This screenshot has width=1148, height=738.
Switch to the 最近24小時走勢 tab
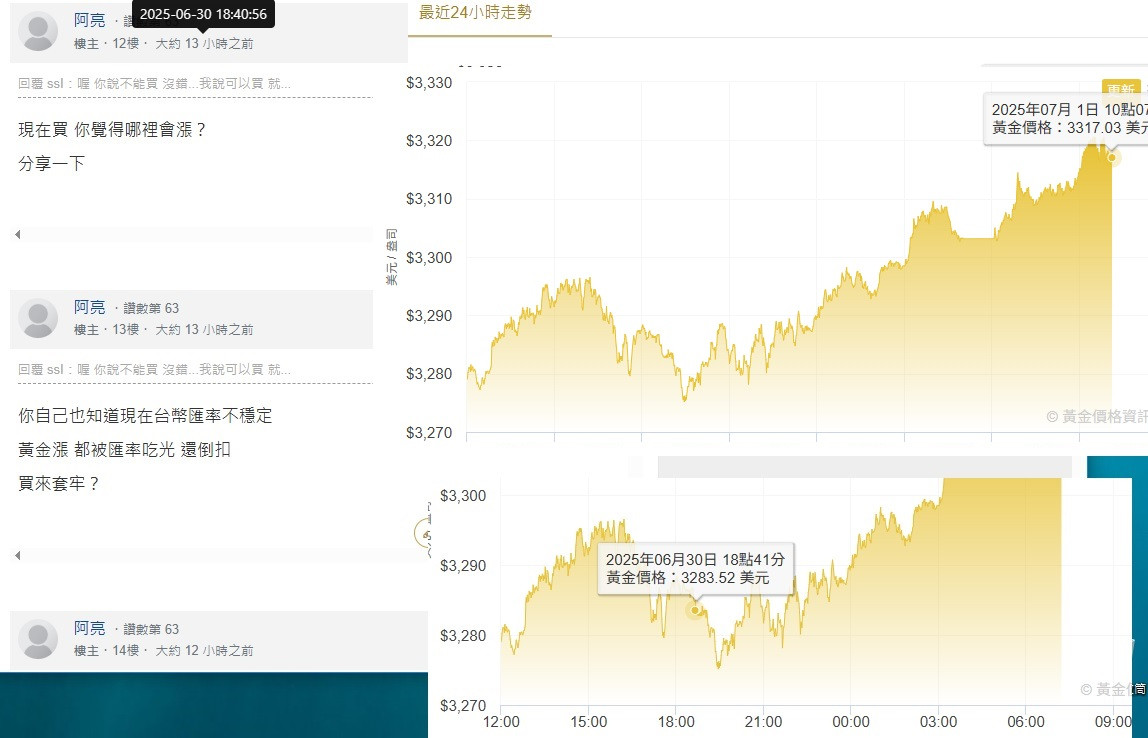click(475, 13)
